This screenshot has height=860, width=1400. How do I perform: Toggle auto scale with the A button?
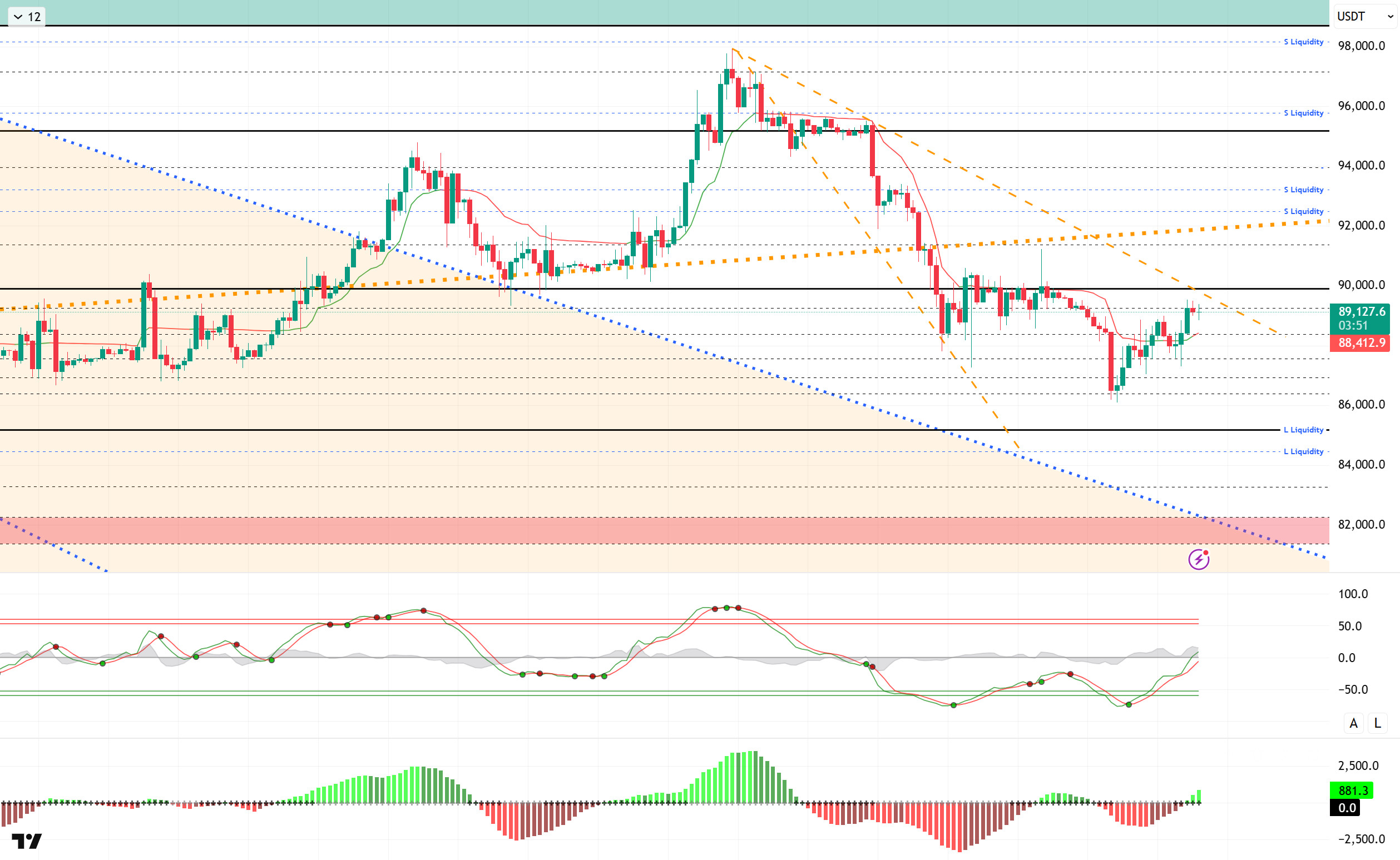(x=1353, y=723)
